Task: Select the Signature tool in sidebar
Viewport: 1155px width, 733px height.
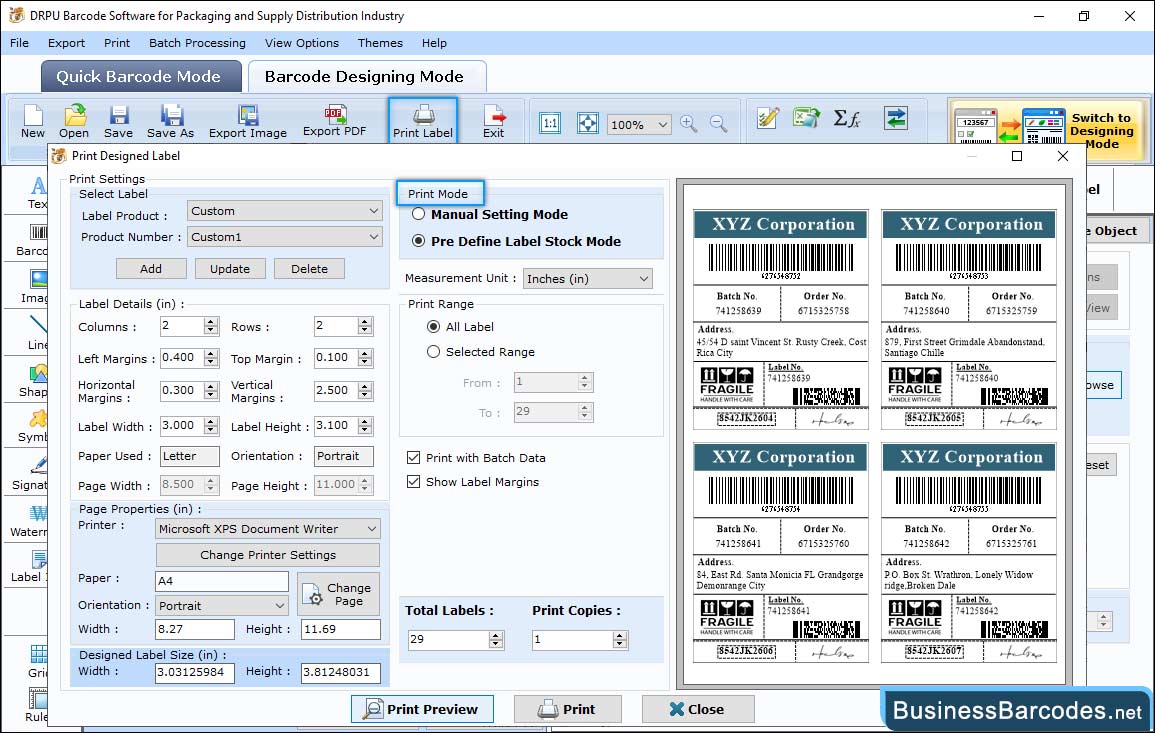Action: (x=31, y=473)
